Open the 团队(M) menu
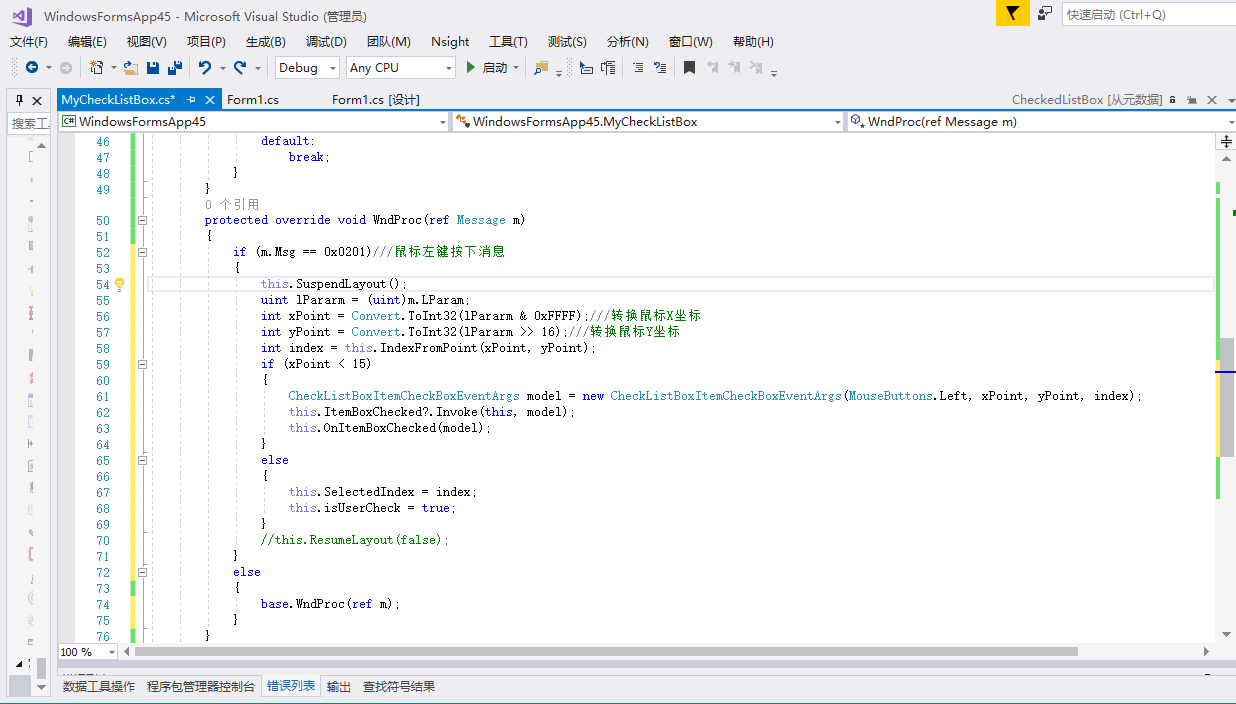1236x704 pixels. coord(389,41)
